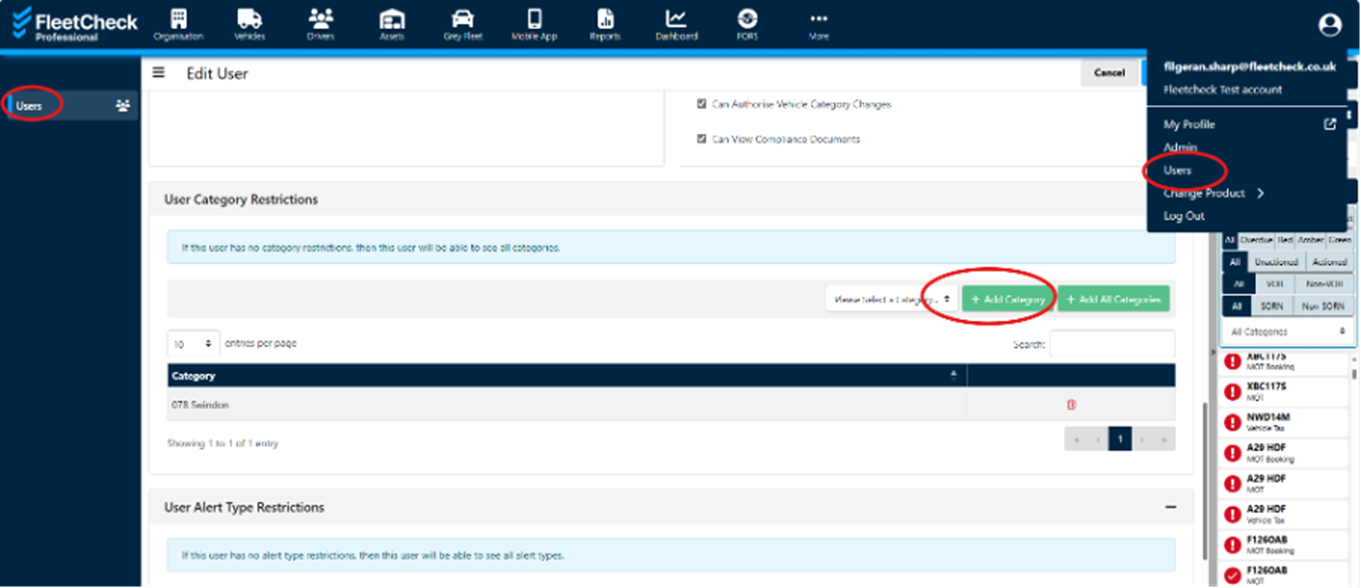
Task: Change the entries per page dropdown
Action: (x=193, y=343)
